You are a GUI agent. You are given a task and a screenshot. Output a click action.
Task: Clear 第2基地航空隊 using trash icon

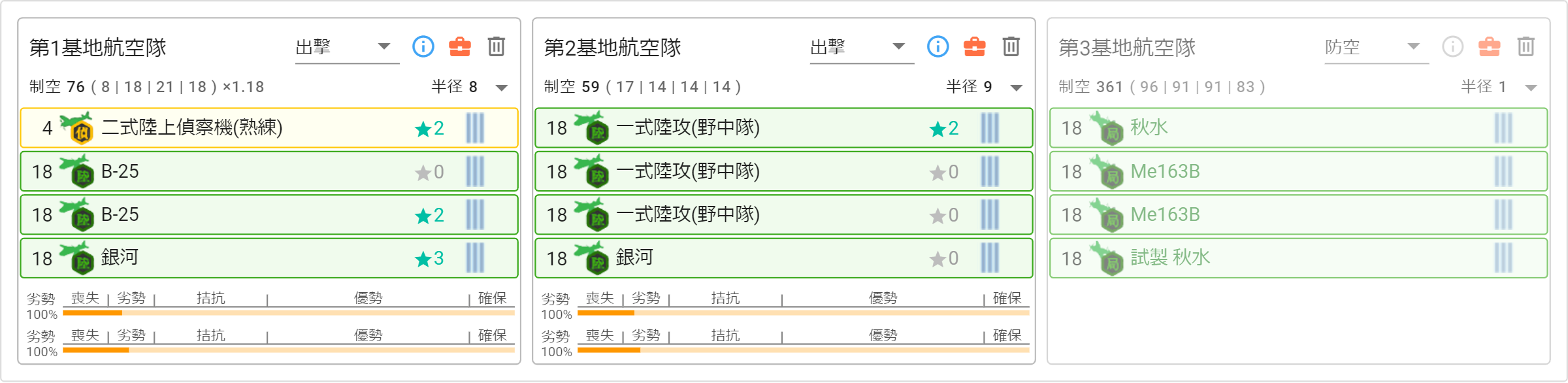point(1011,46)
